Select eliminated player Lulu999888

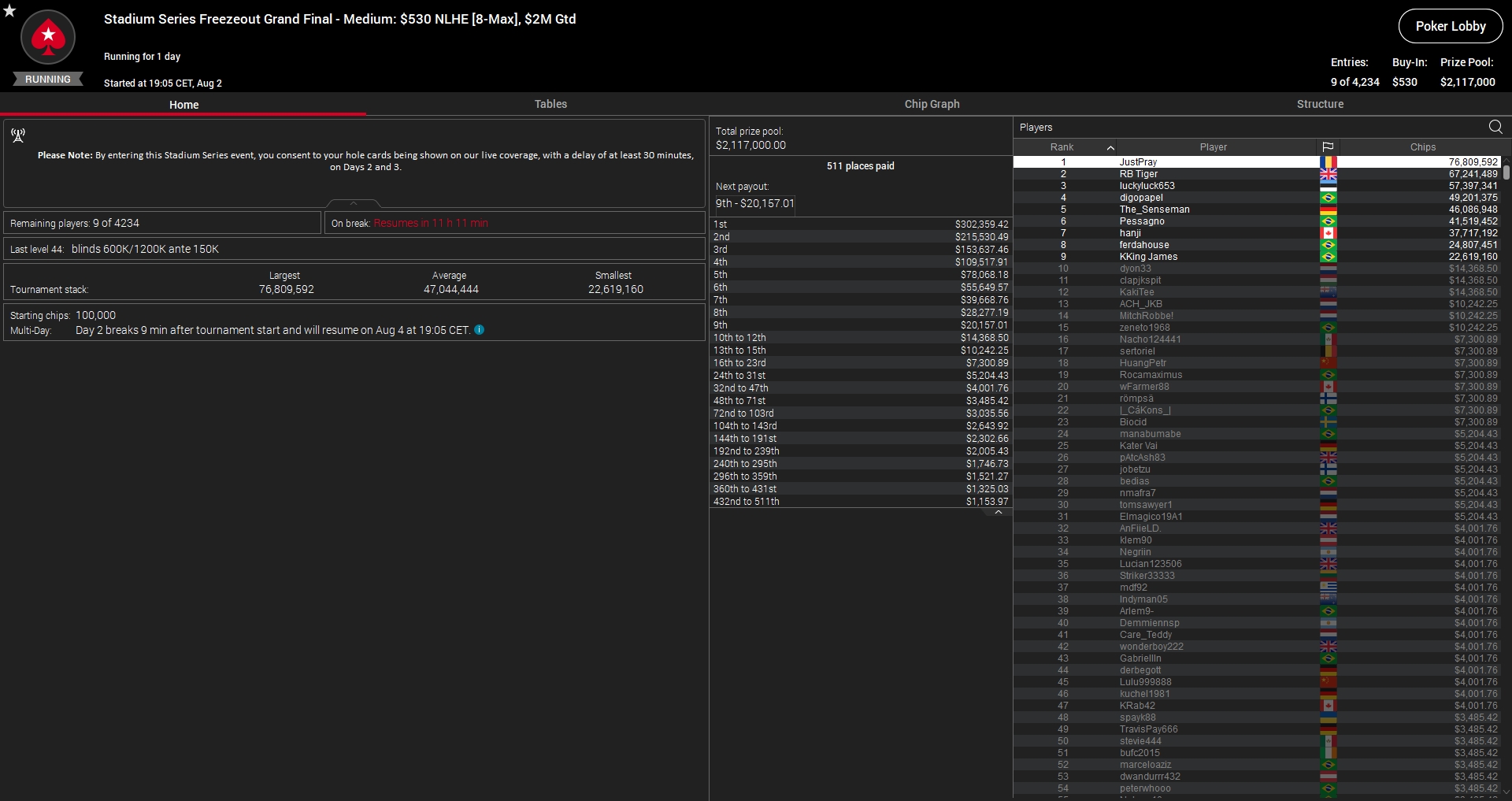point(1257,682)
